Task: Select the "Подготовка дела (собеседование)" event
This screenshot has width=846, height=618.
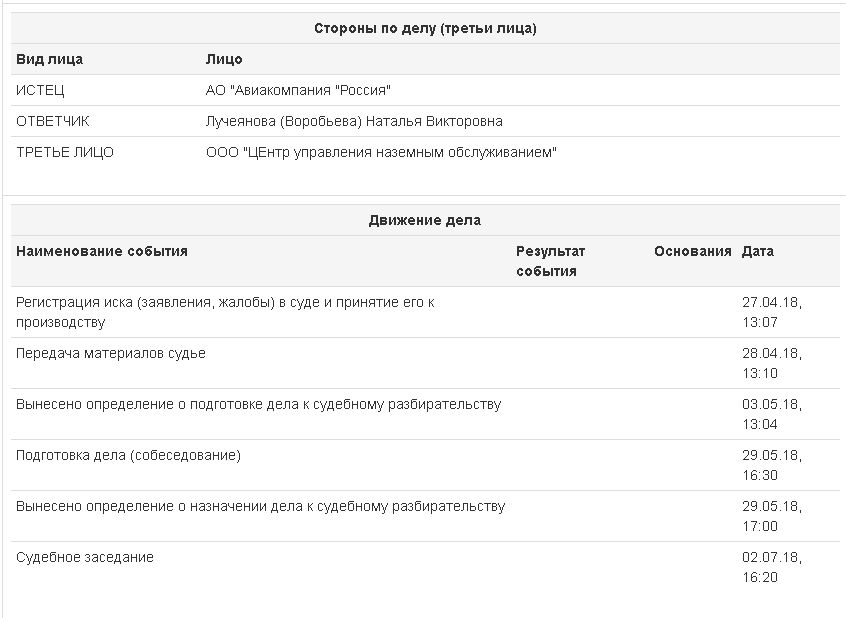Action: click(x=129, y=455)
